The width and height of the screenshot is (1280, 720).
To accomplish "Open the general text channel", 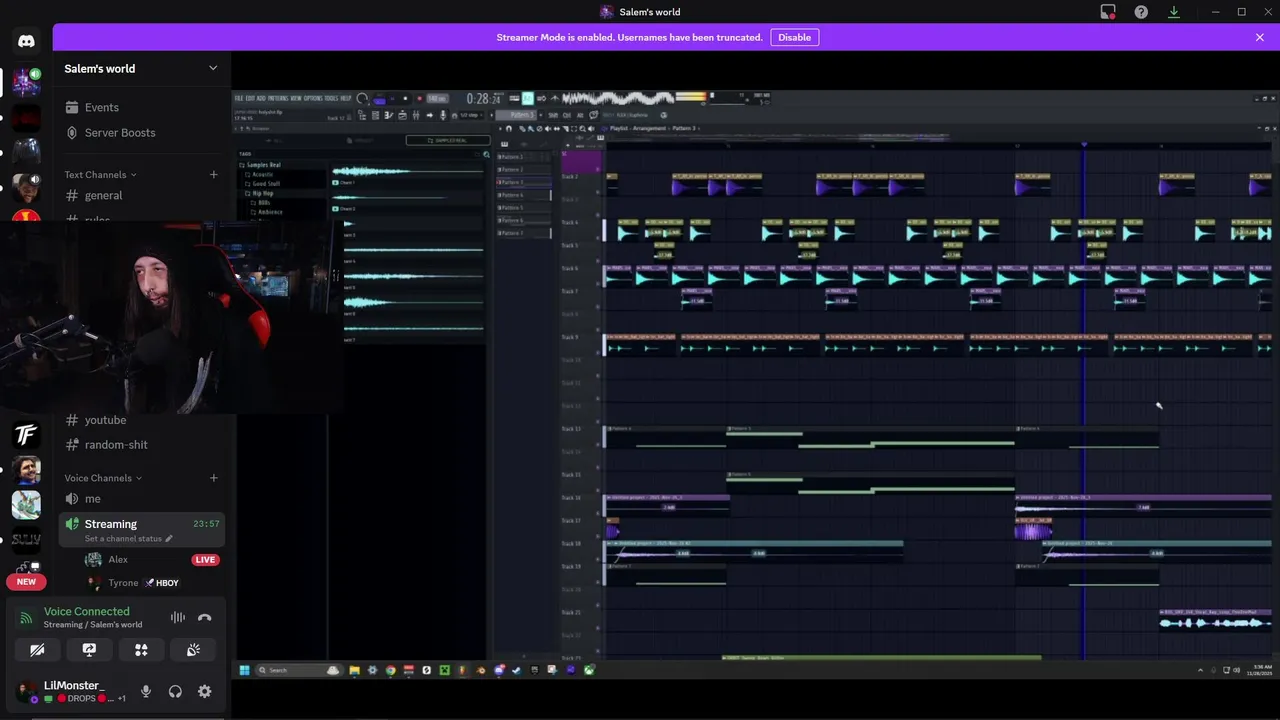I will pos(141,195).
